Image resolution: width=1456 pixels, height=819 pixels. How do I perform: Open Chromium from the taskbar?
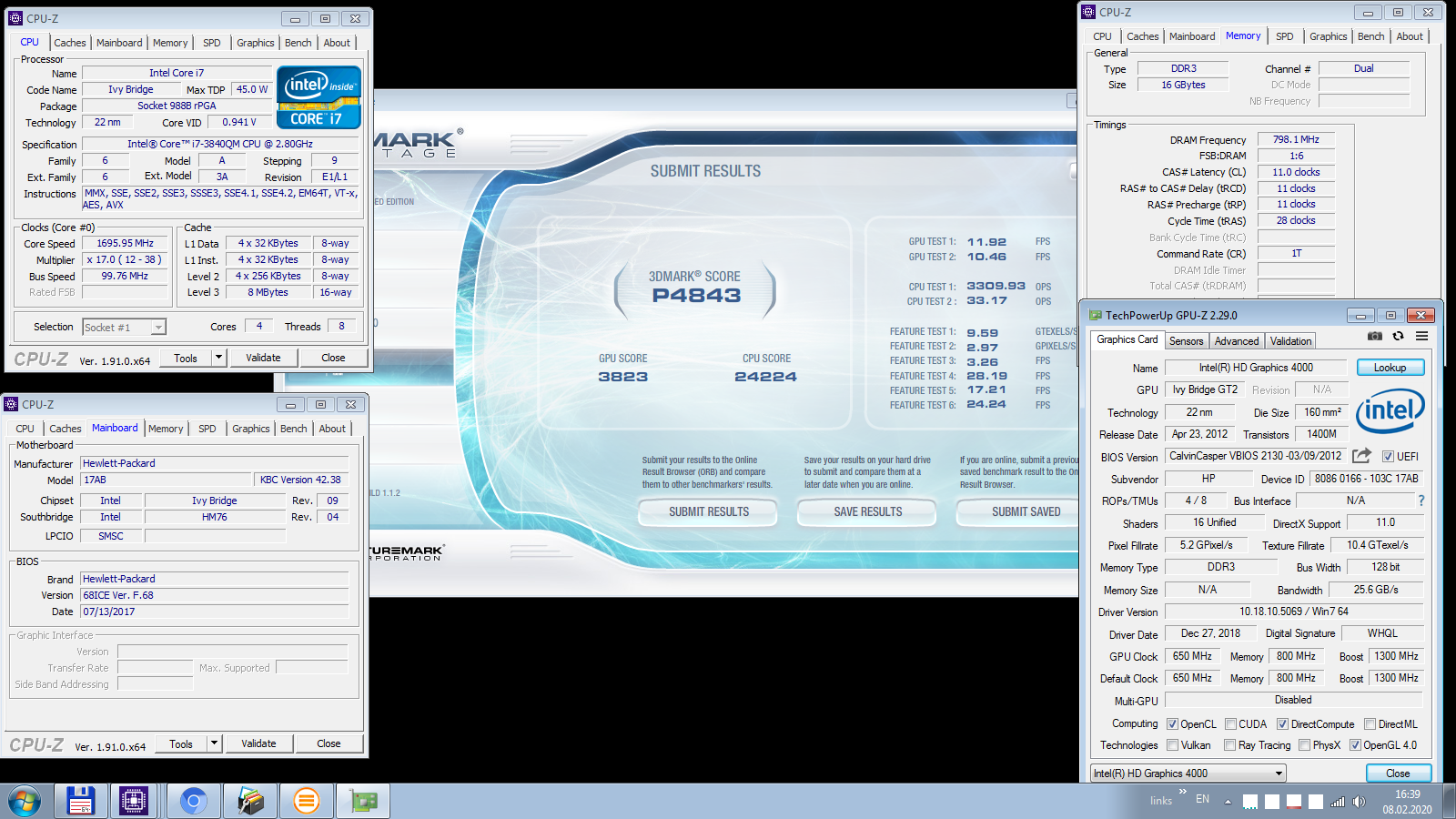click(193, 801)
